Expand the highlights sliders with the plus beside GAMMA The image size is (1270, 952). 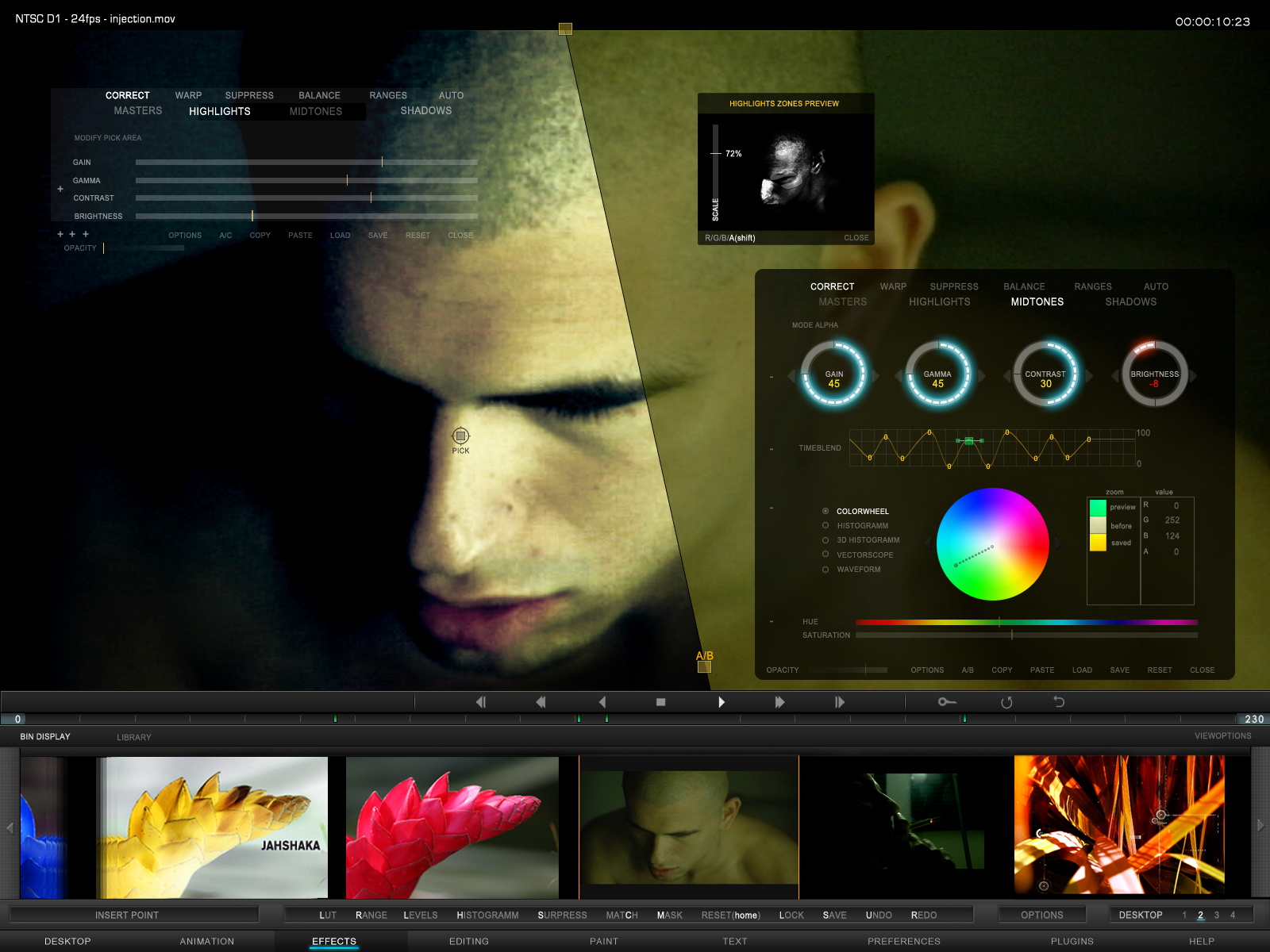(60, 189)
